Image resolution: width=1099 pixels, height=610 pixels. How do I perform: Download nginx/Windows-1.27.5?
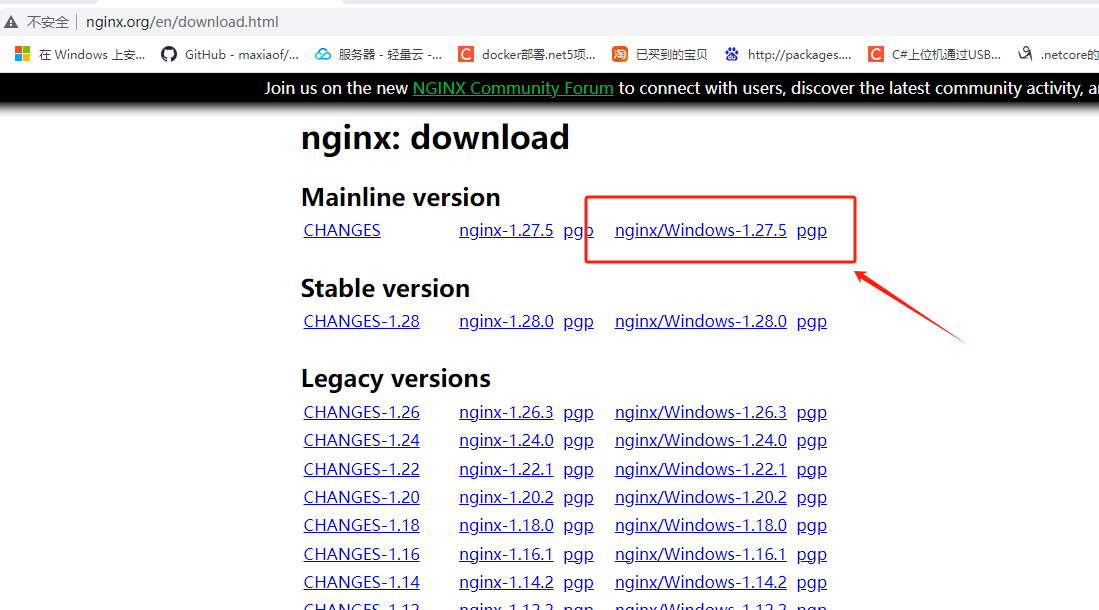pyautogui.click(x=701, y=230)
